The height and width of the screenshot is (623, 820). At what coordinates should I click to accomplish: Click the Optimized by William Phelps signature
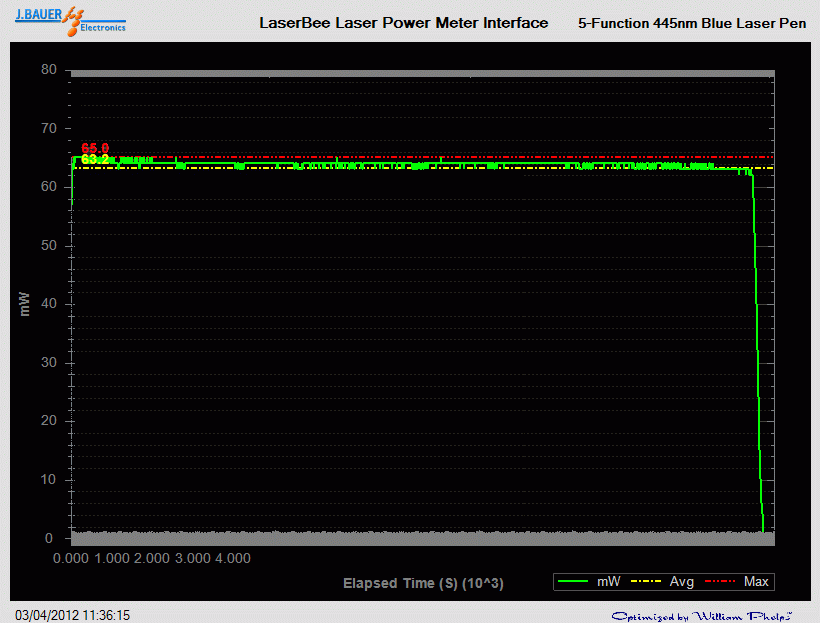point(702,615)
